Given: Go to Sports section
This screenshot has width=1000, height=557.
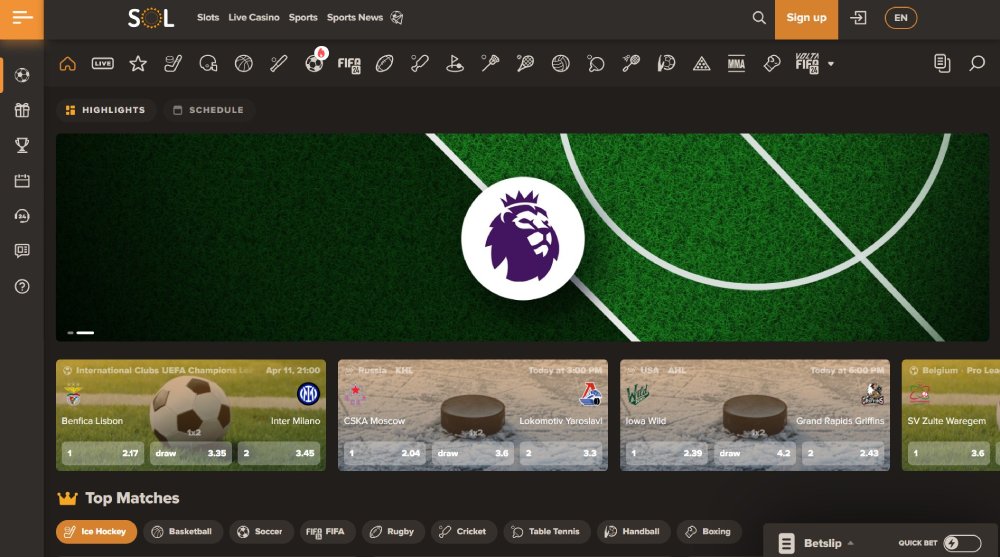Looking at the screenshot, I should click(303, 18).
